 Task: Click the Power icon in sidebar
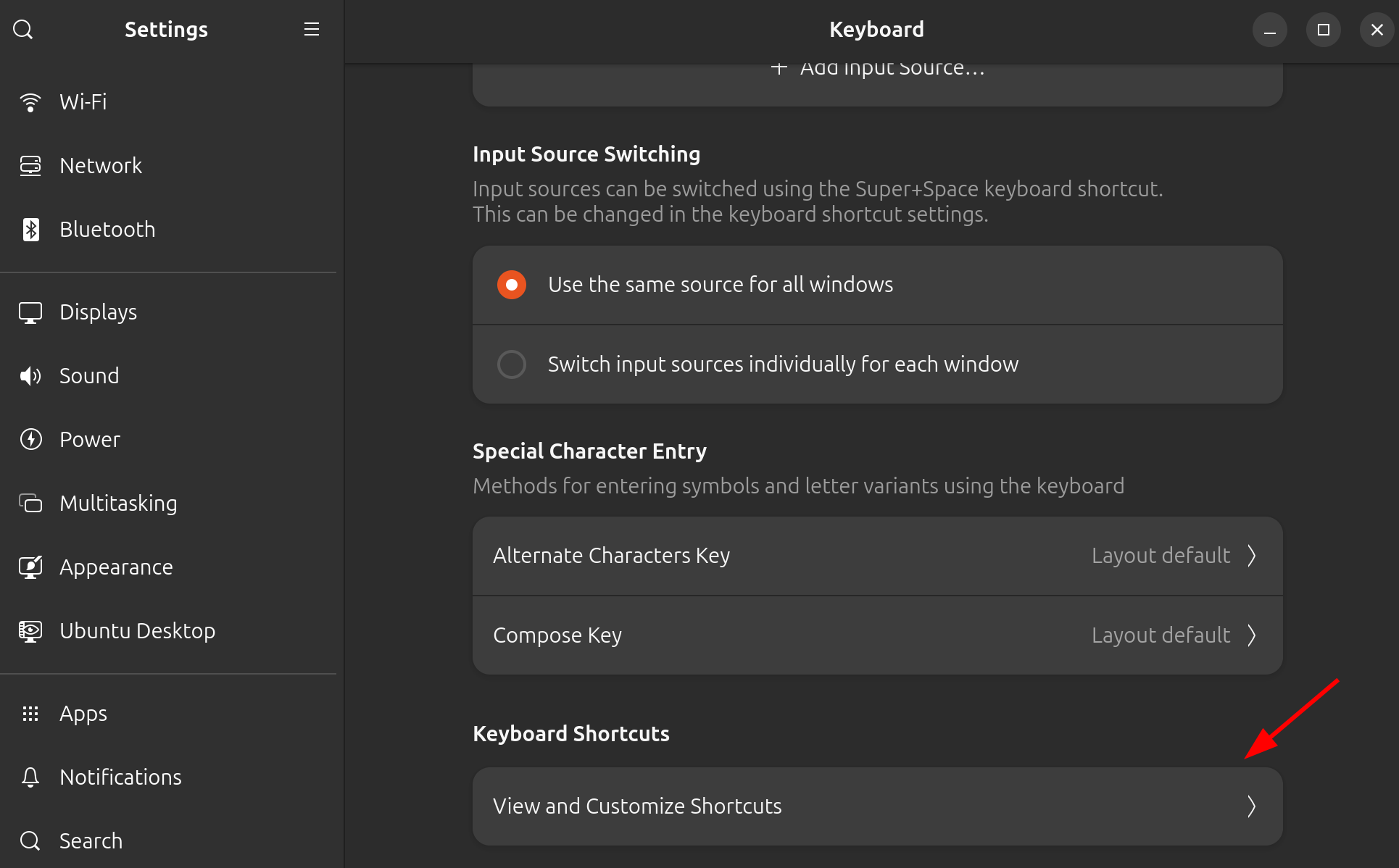(30, 440)
